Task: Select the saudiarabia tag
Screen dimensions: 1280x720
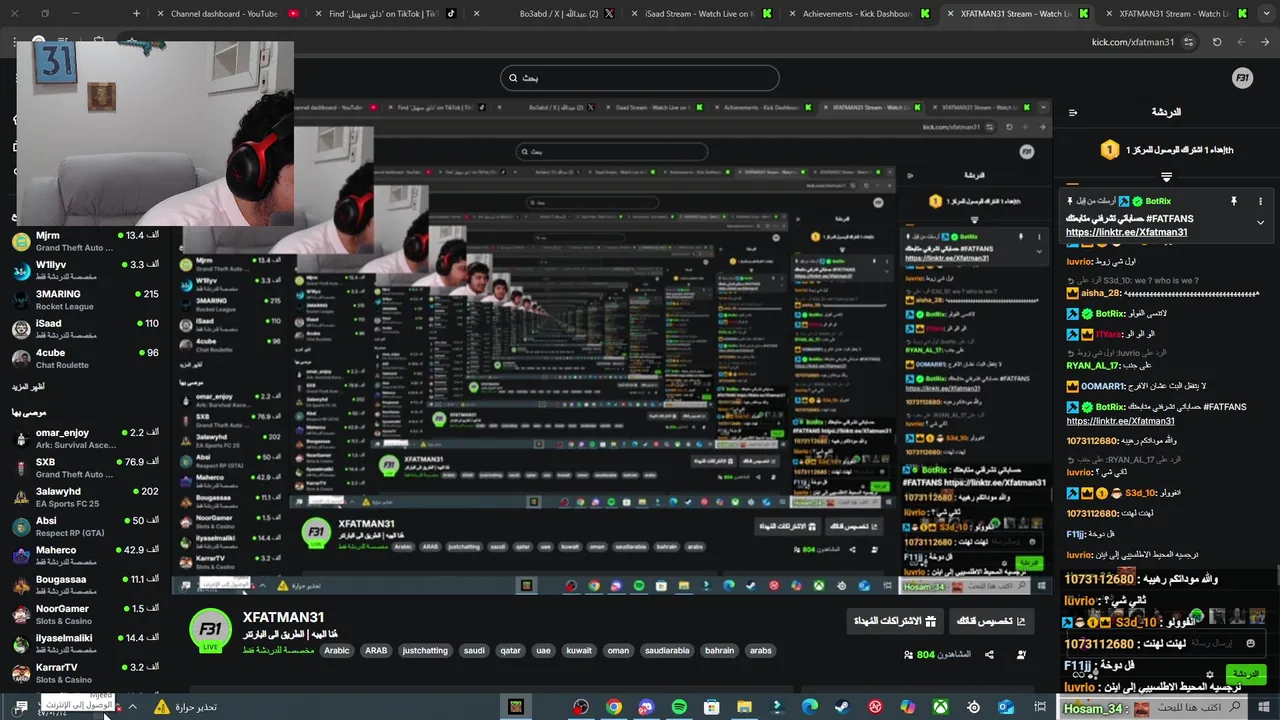Action: click(x=667, y=650)
